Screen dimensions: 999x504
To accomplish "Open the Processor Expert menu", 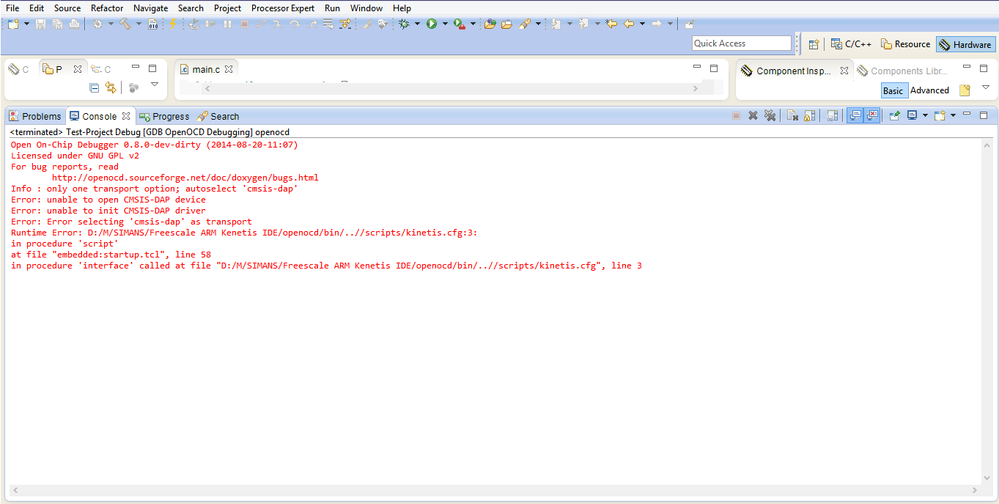I will coord(283,8).
